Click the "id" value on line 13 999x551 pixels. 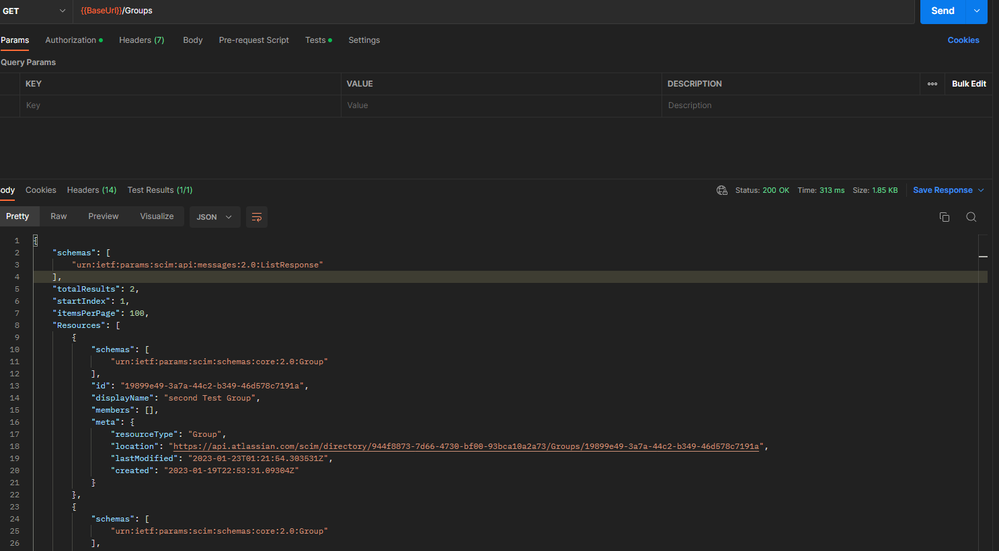[x=212, y=386]
